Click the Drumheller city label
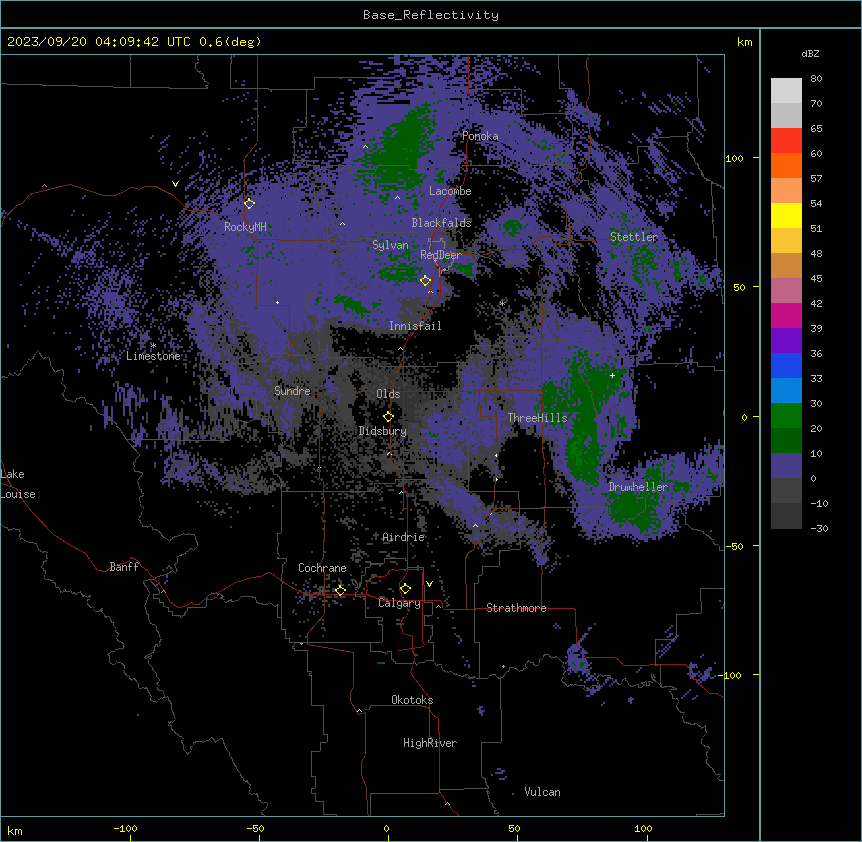 (638, 487)
